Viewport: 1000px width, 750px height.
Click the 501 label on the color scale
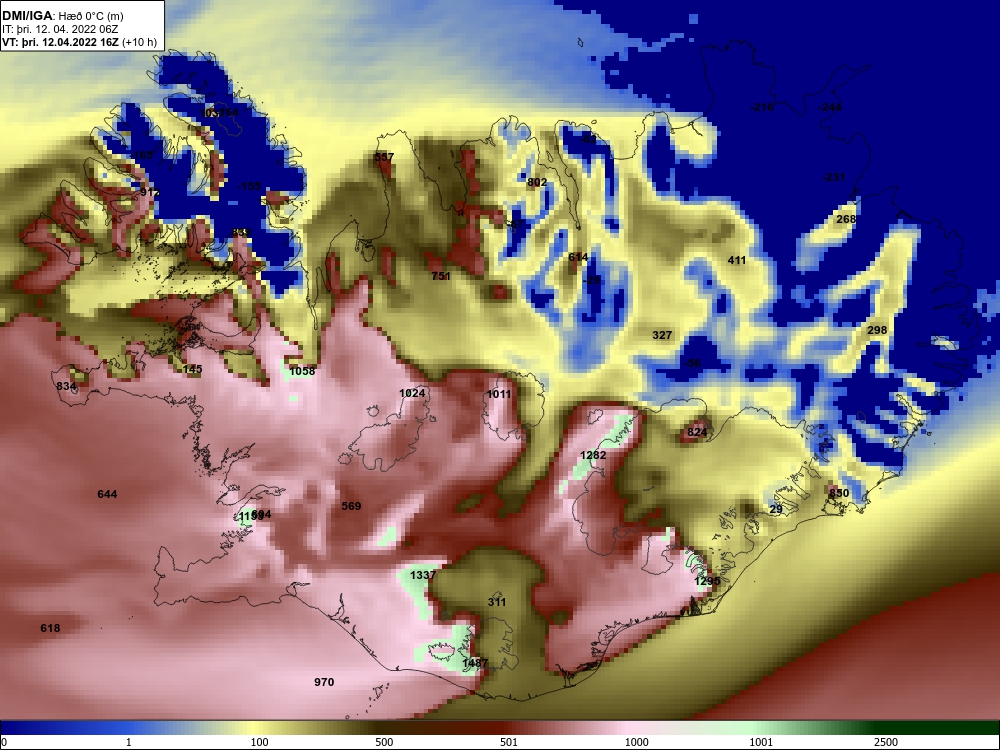tap(508, 742)
